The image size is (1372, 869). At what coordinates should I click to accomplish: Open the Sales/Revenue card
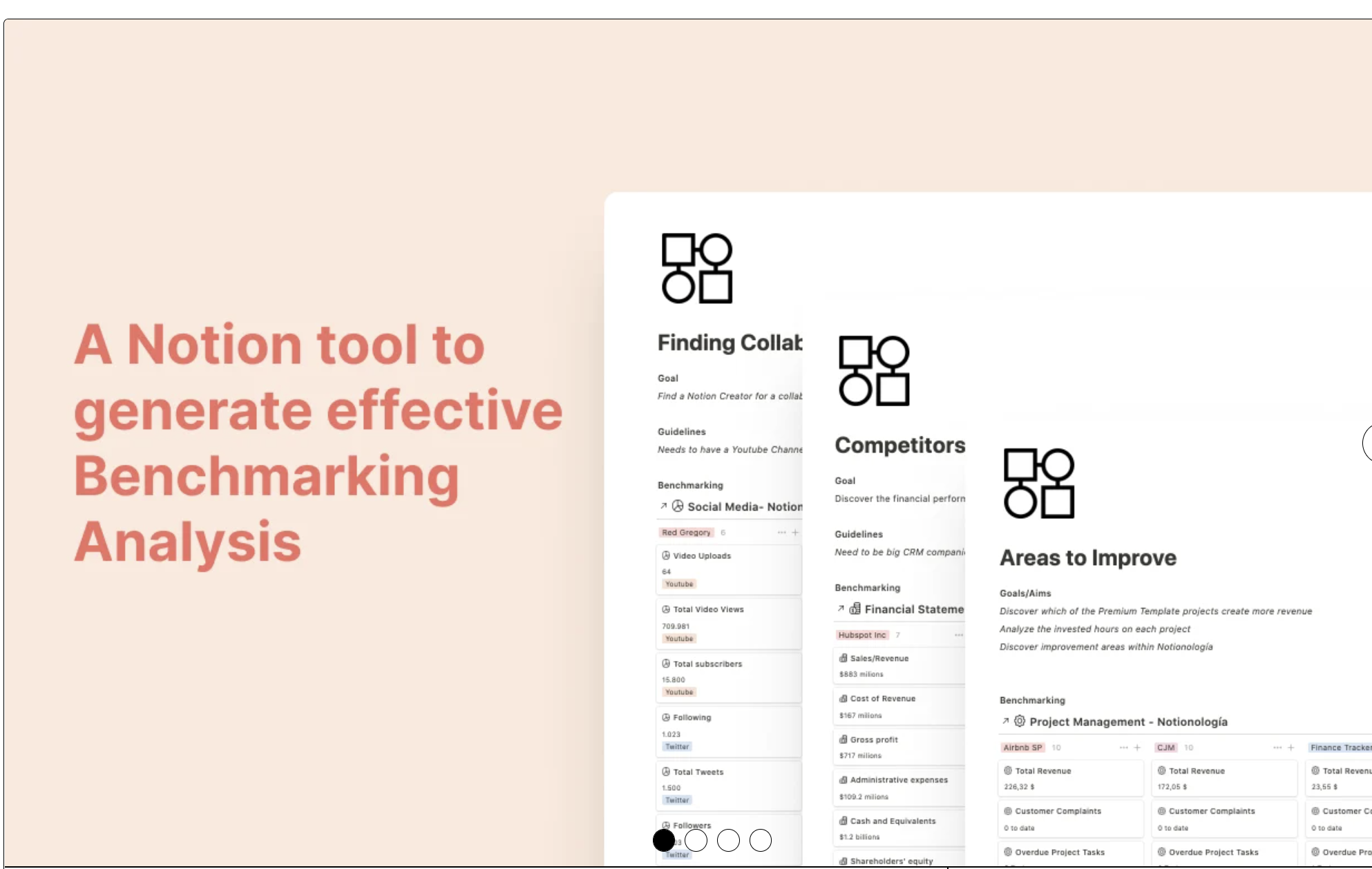point(899,666)
